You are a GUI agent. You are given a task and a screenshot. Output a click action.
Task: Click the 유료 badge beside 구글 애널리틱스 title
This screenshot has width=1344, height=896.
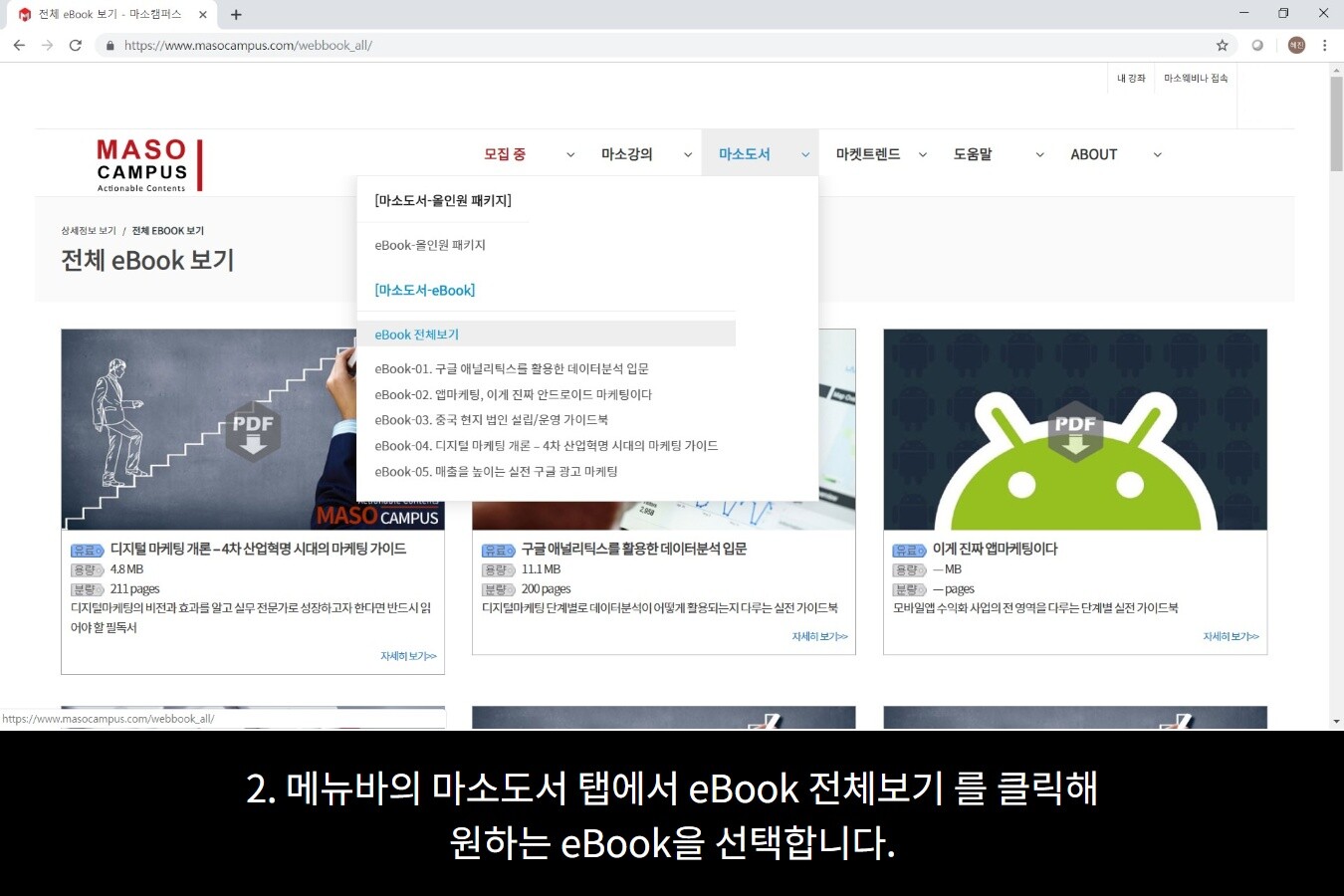[498, 550]
